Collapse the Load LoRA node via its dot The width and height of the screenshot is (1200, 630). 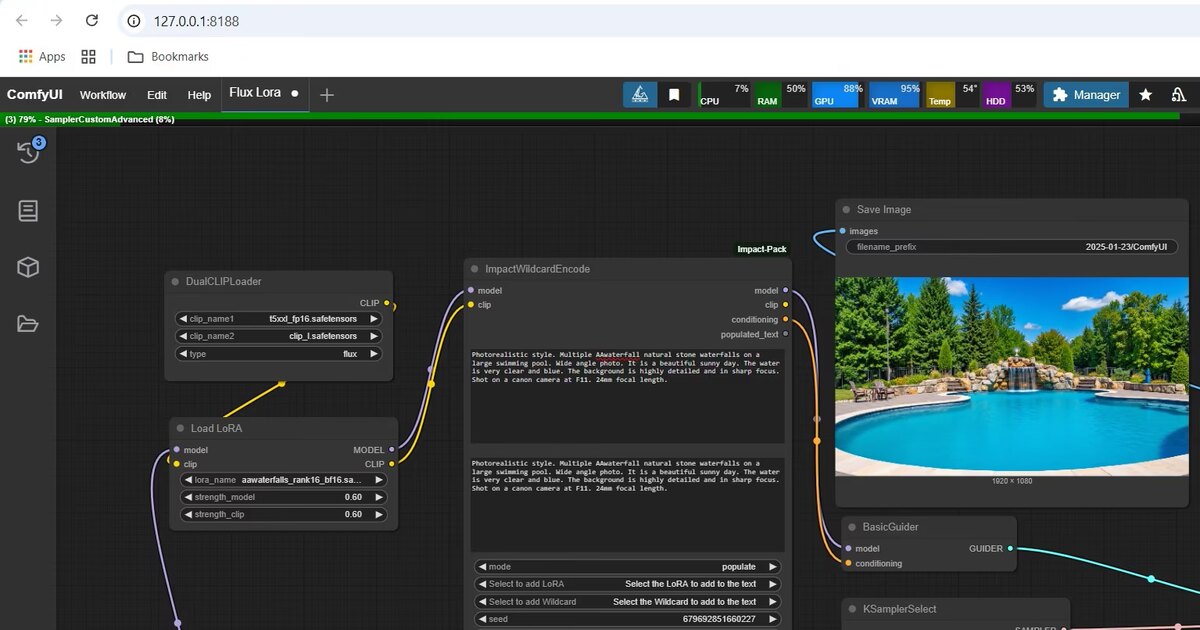coord(179,429)
